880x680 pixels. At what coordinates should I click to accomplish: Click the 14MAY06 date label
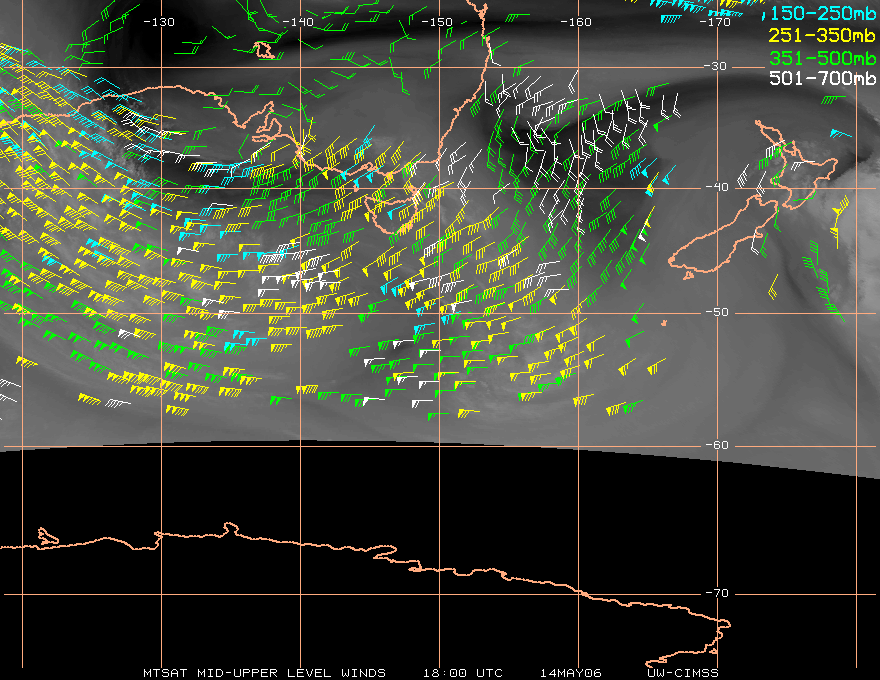570,673
